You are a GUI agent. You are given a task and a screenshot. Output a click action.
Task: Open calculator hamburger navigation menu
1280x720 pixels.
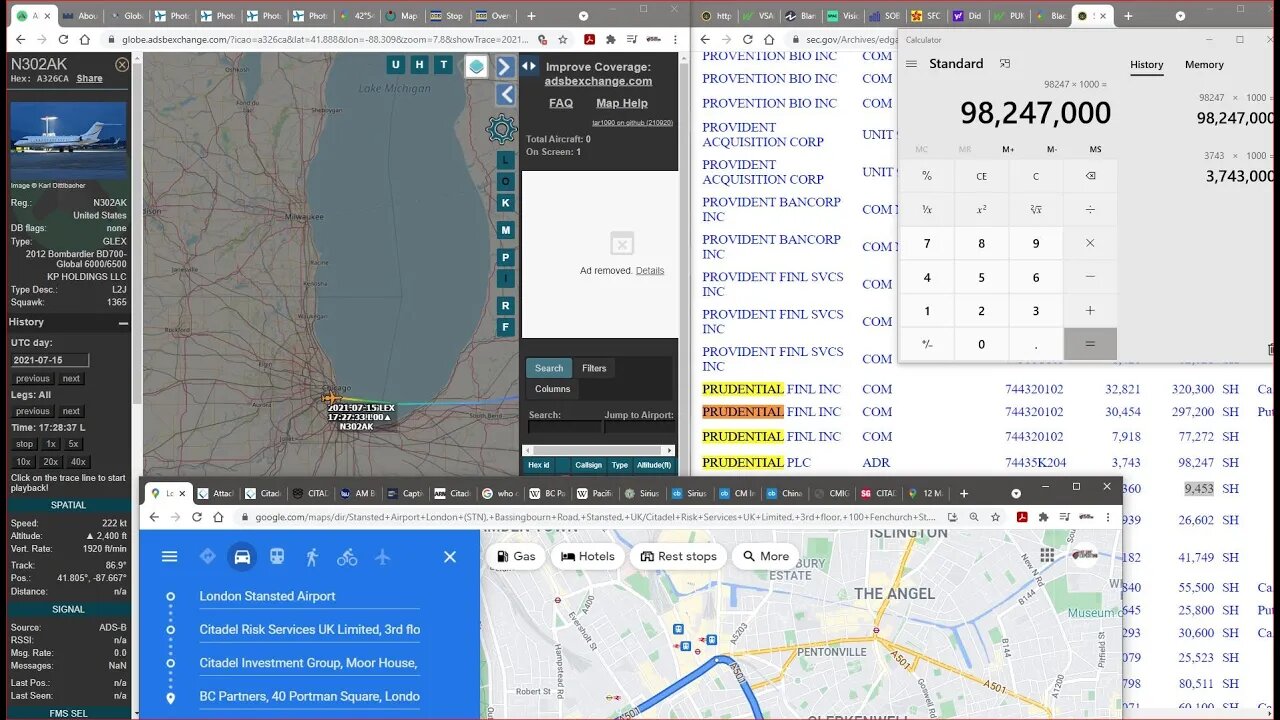click(911, 63)
